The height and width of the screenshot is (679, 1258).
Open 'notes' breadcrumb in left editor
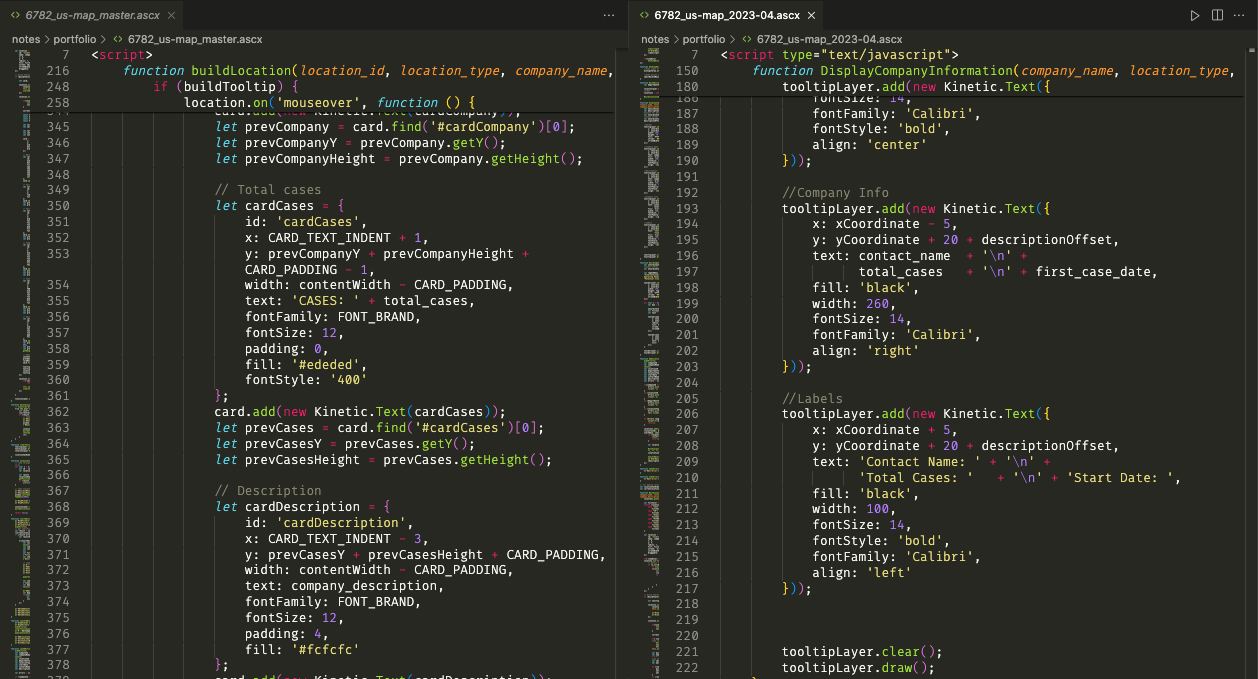pos(27,39)
